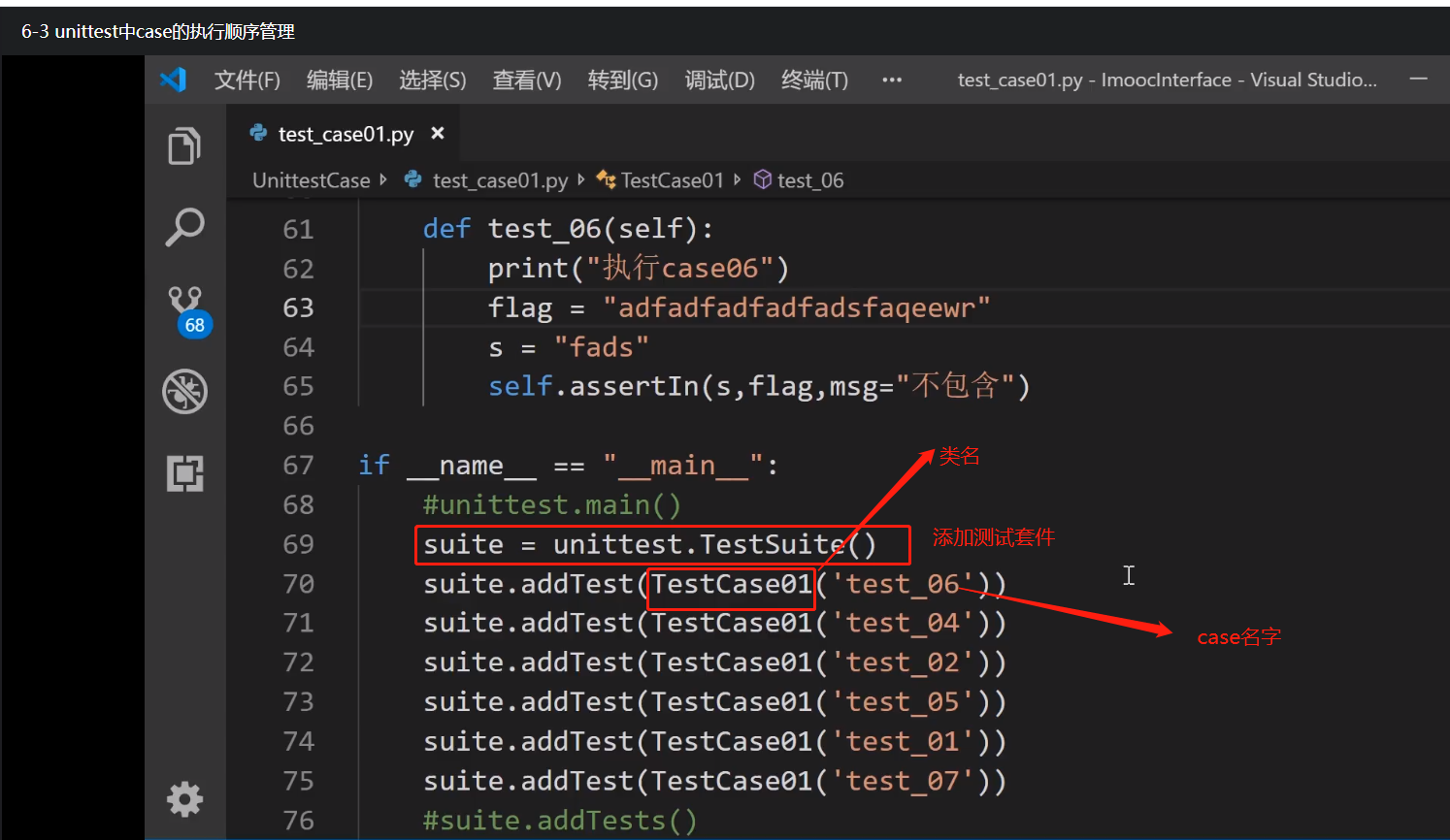Click the 'test_01' addTest argument
Screen dimensions: 1450x840
click(x=903, y=742)
